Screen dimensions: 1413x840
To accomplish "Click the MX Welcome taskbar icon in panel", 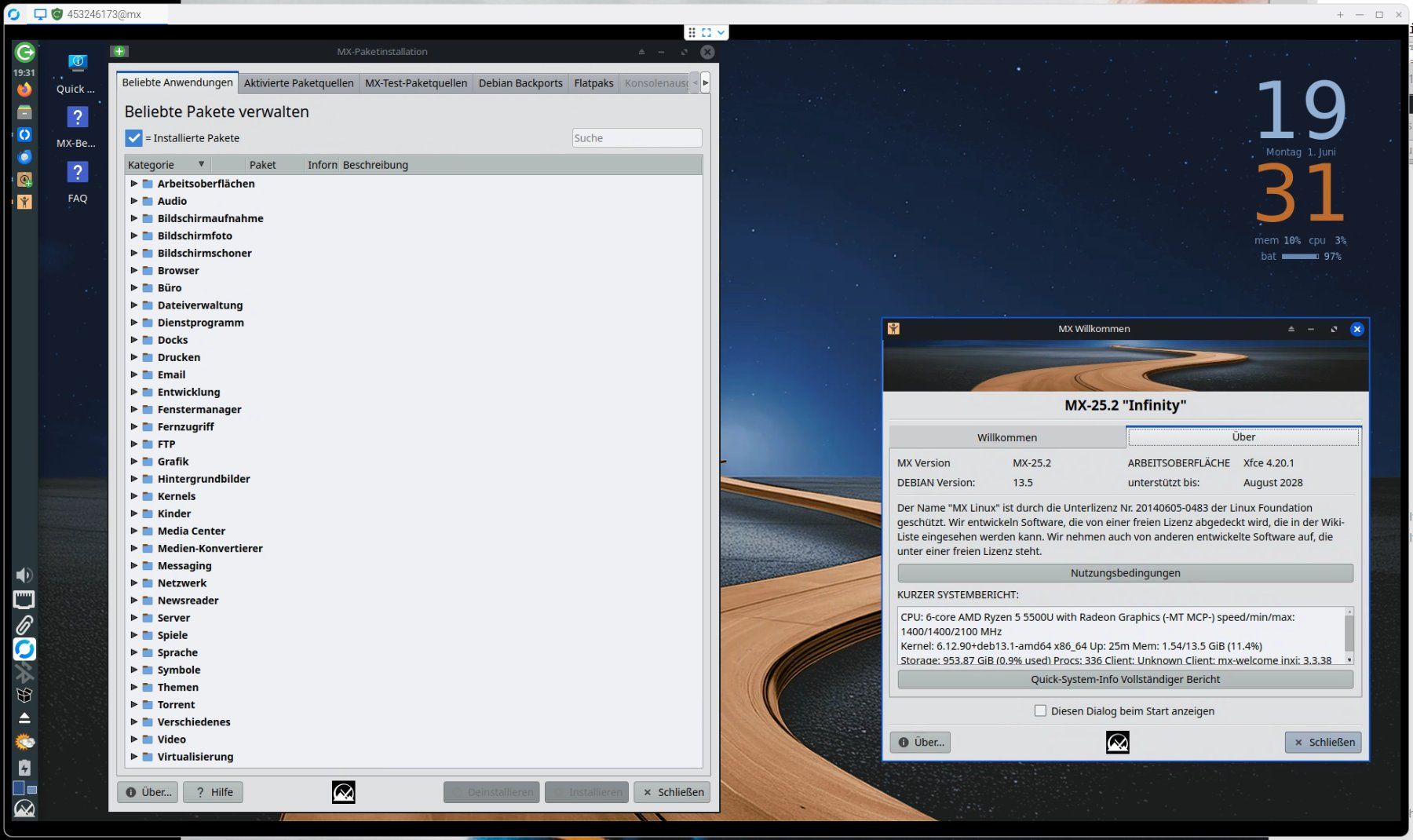I will coord(24,202).
